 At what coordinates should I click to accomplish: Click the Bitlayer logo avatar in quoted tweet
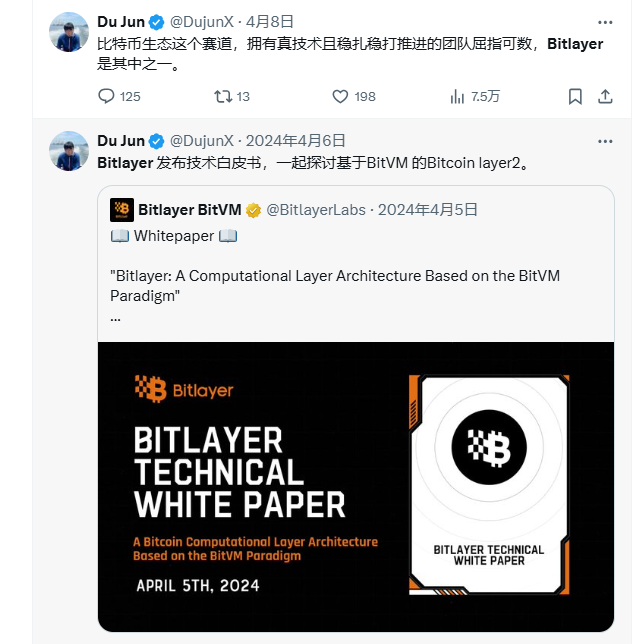122,210
